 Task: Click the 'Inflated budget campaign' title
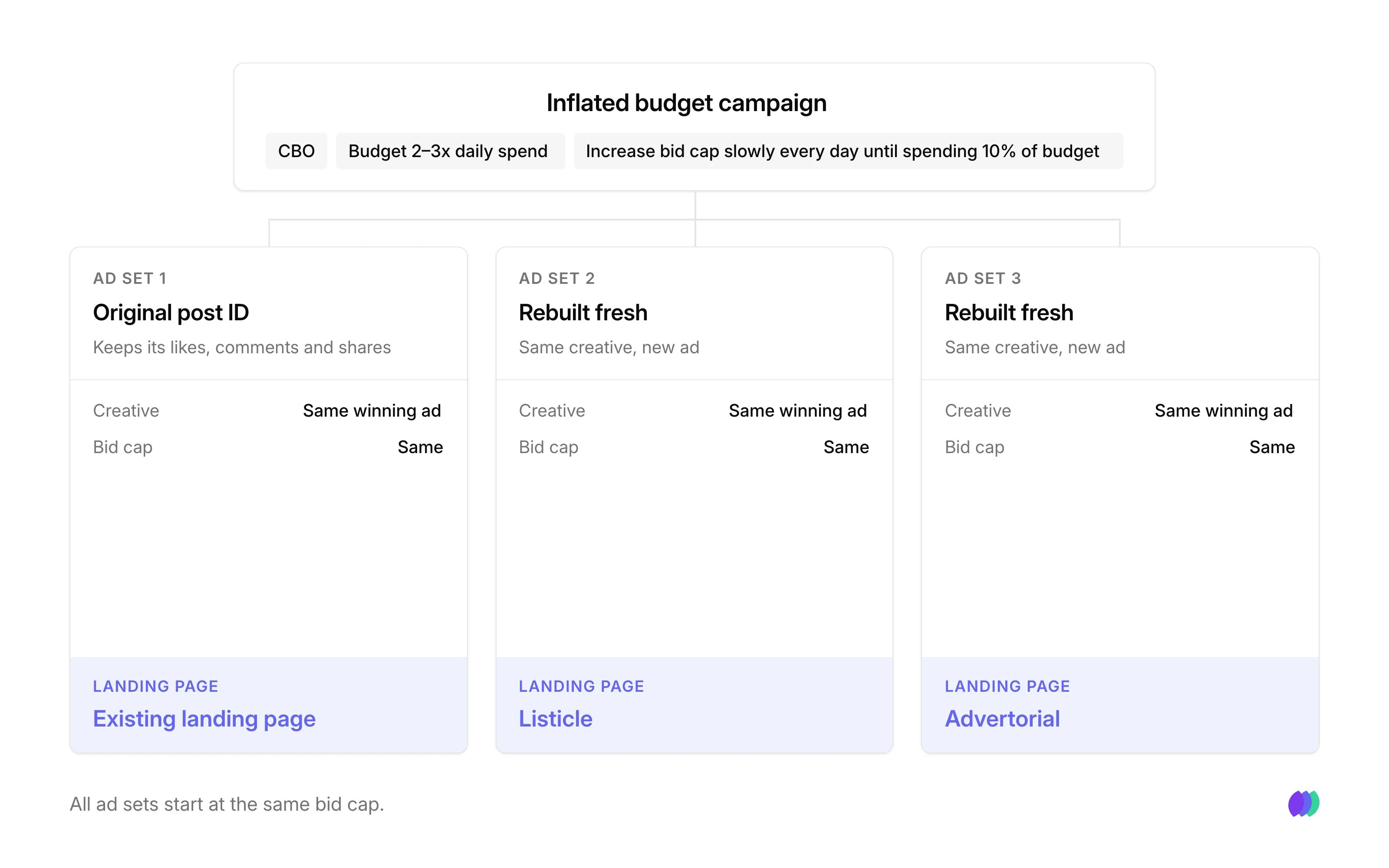(686, 103)
